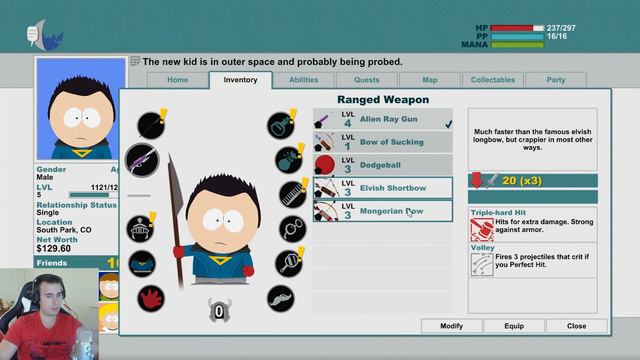640x360 pixels.
Task: Click the Location South Park, CO text
Action: (x=64, y=230)
